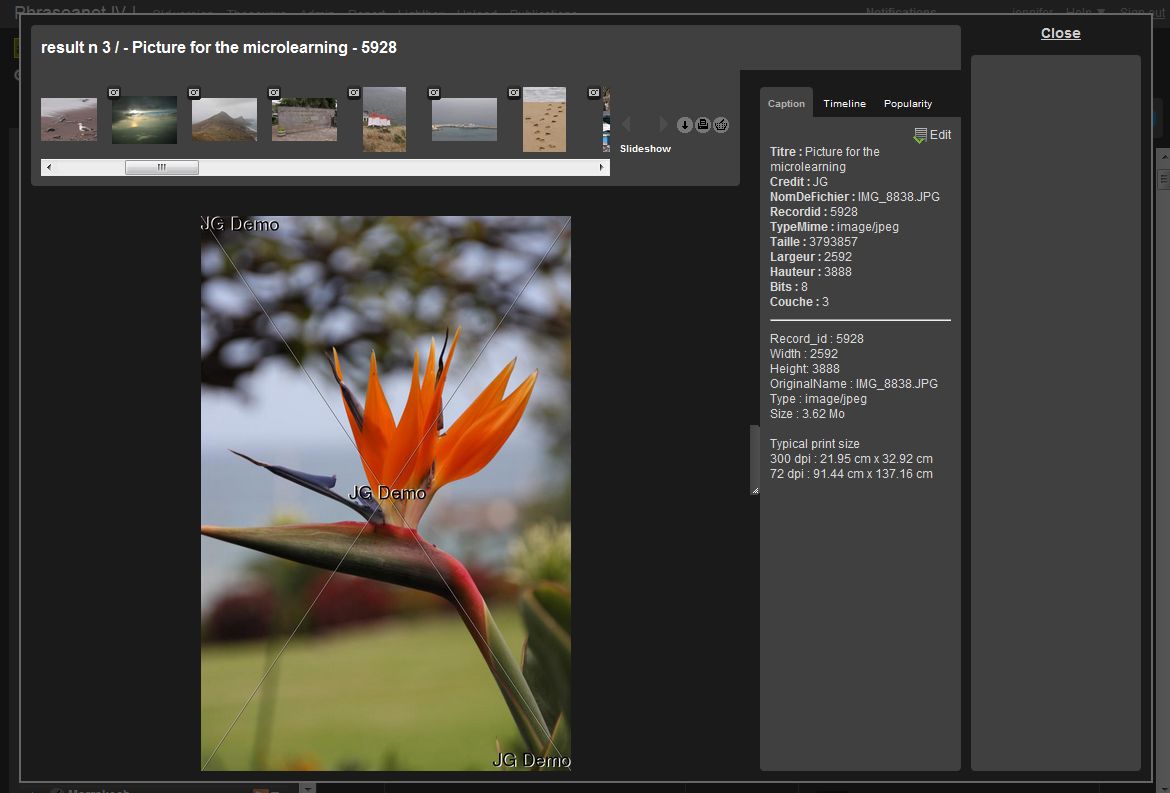Click the Edit caption icon
1170x793 pixels.
(921, 135)
